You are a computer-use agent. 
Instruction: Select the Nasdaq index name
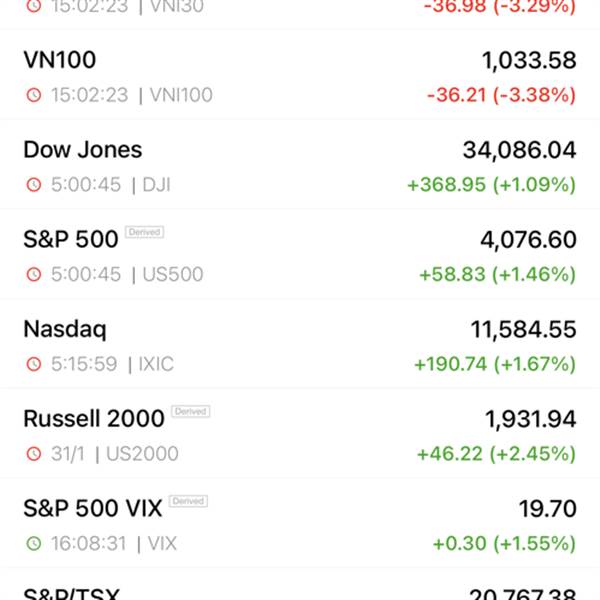point(65,329)
